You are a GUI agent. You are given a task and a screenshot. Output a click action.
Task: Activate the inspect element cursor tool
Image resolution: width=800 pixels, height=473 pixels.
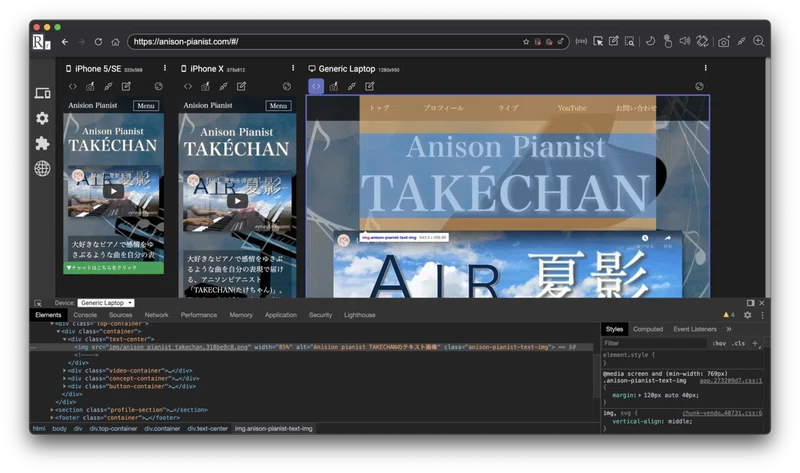click(x=598, y=41)
